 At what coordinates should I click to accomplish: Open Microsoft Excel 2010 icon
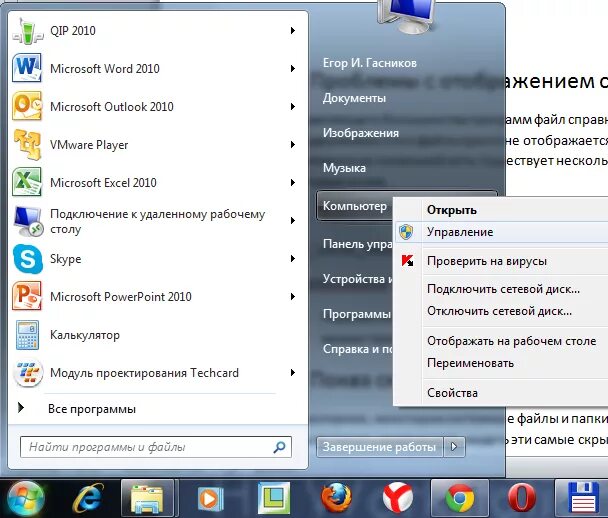coord(27,182)
